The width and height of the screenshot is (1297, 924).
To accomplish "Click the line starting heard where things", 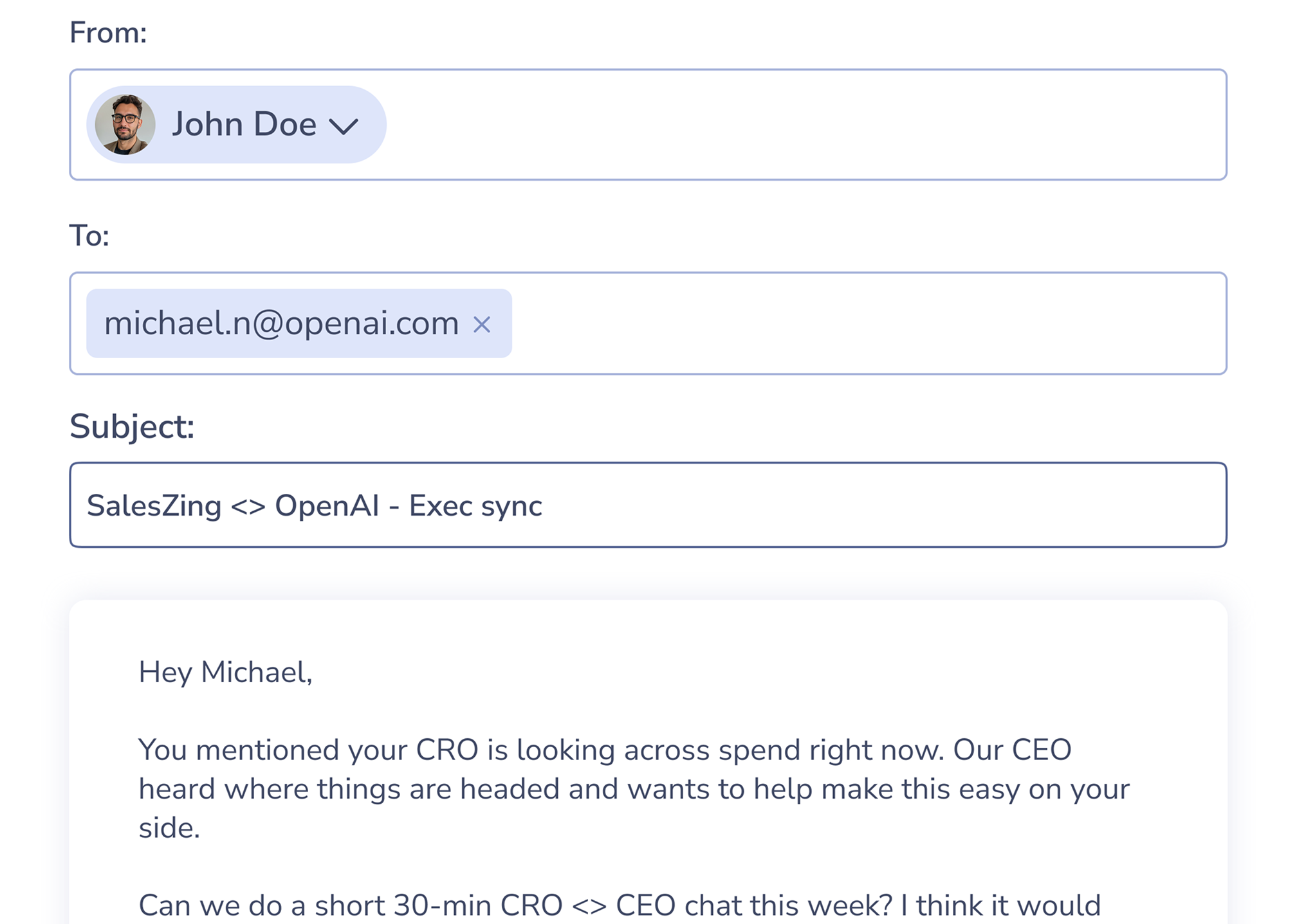I will (634, 789).
